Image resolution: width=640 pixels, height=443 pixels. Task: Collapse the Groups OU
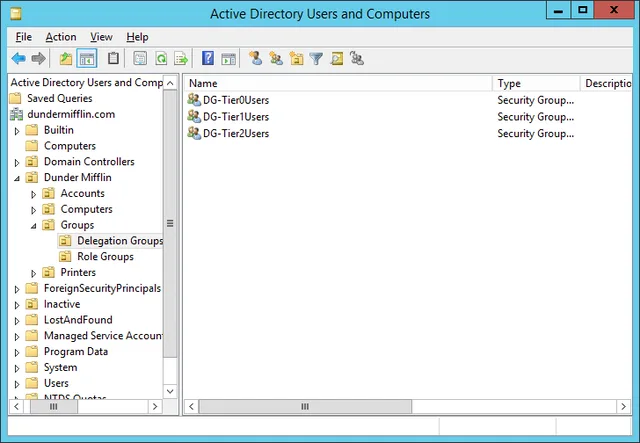(x=33, y=226)
